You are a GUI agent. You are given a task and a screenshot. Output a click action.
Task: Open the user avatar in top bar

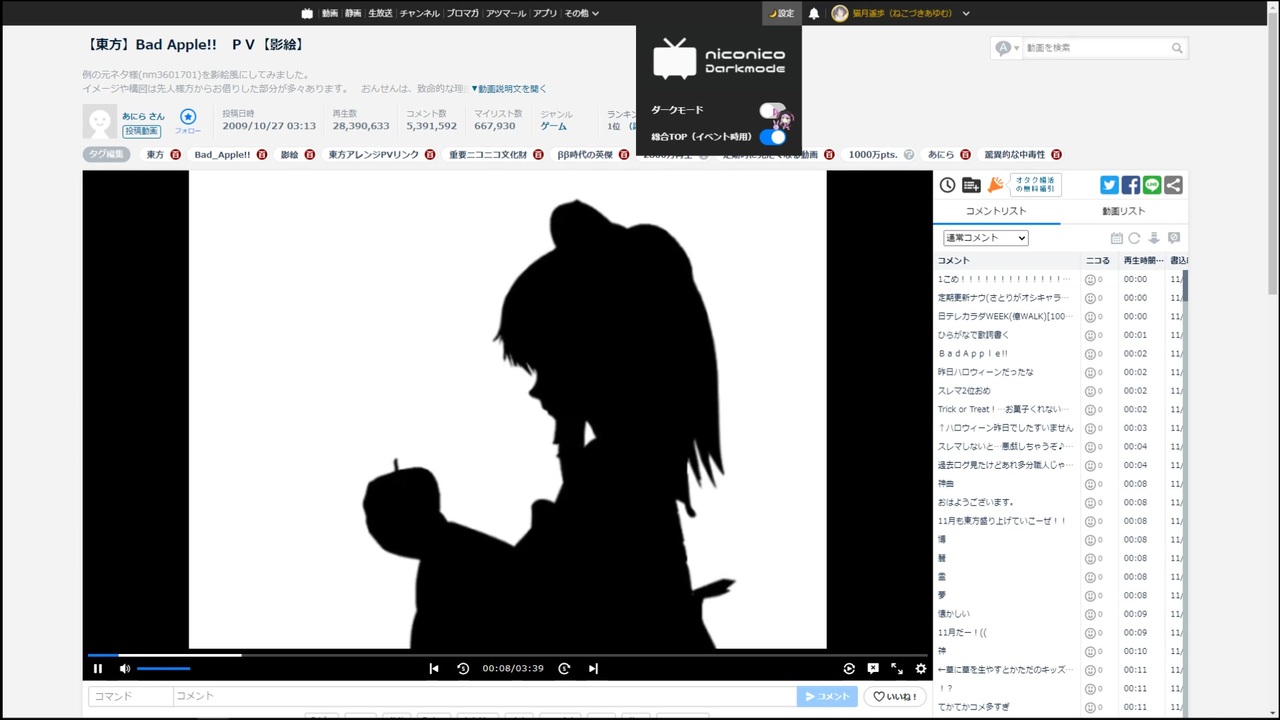pyautogui.click(x=840, y=13)
